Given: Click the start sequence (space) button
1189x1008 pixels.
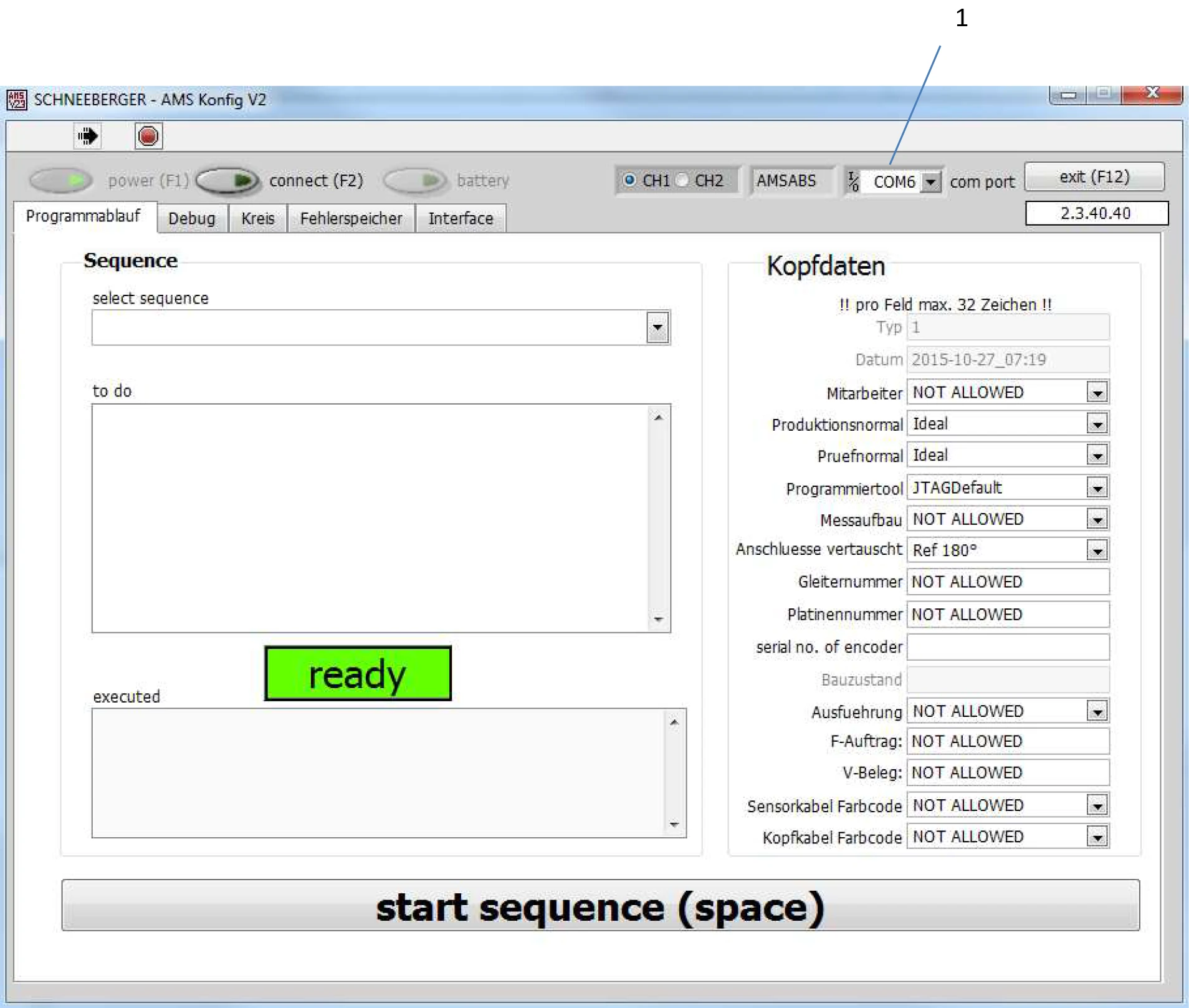Looking at the screenshot, I should point(600,906).
